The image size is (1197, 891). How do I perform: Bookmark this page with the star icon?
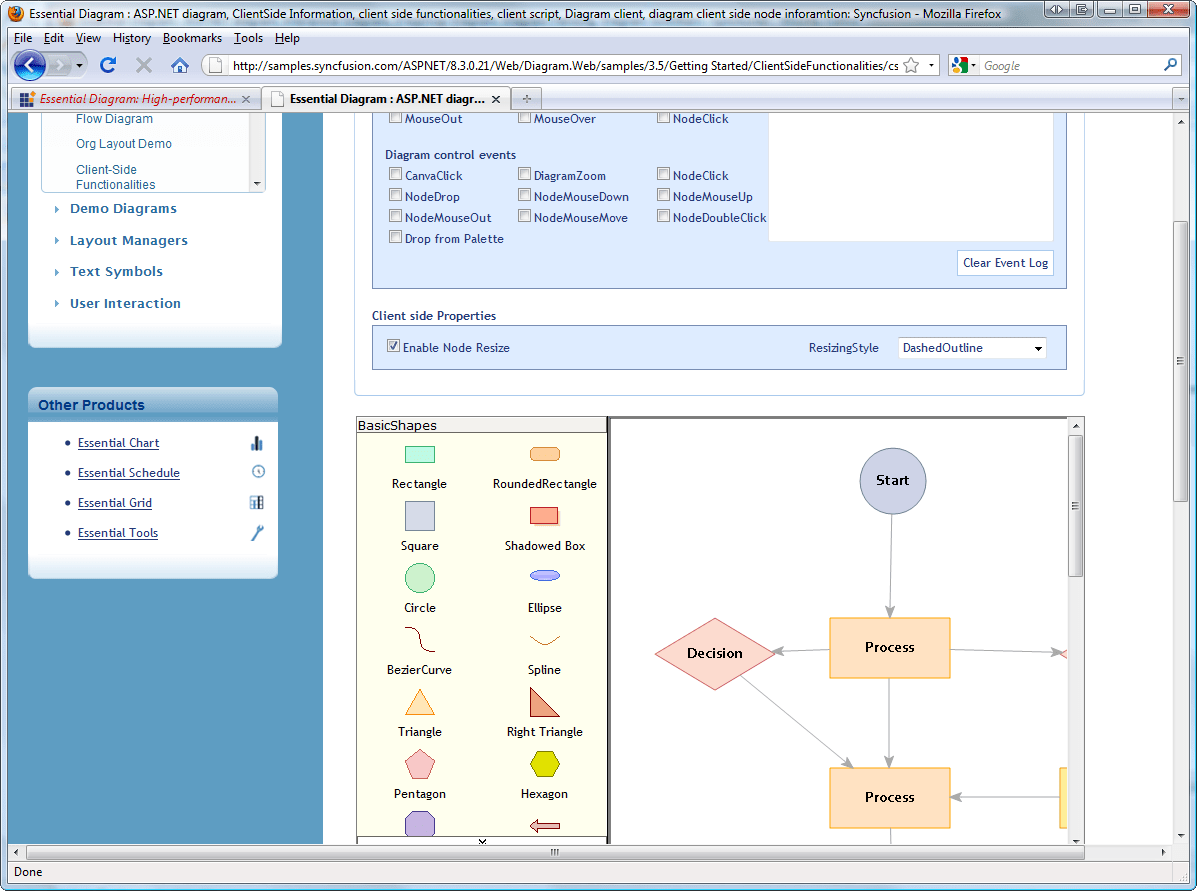point(911,66)
